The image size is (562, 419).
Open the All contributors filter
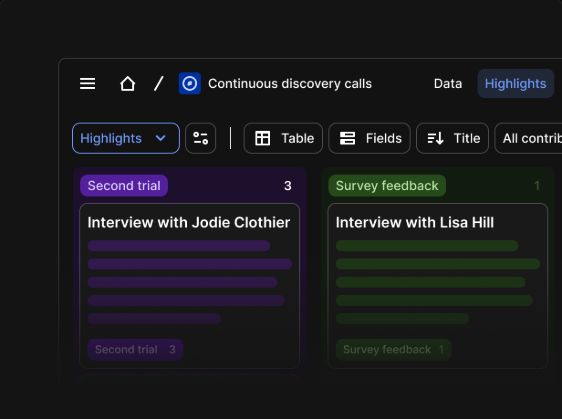tap(529, 138)
